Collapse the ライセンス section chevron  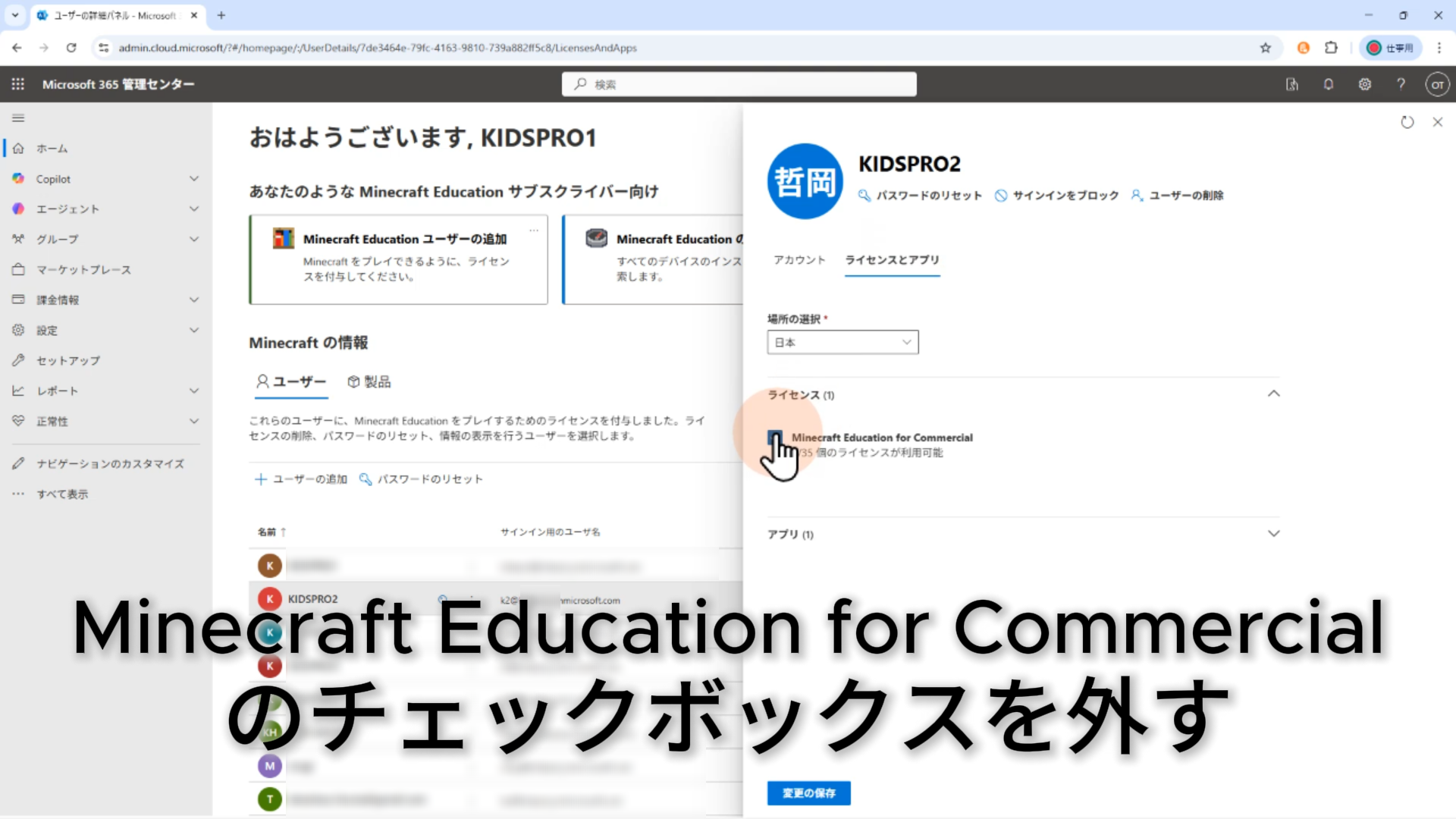(x=1273, y=394)
